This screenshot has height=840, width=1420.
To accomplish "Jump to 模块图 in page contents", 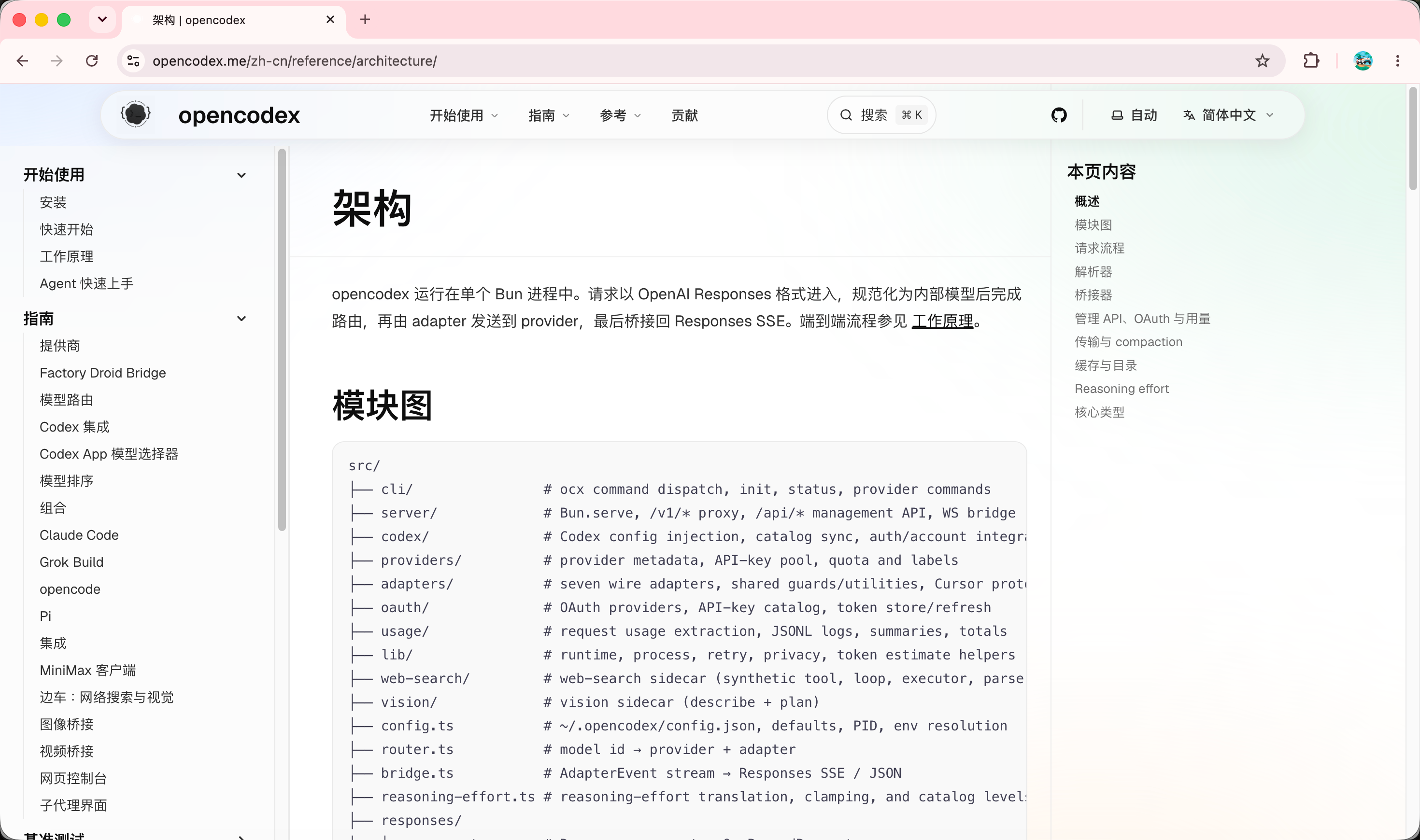I will (1093, 225).
